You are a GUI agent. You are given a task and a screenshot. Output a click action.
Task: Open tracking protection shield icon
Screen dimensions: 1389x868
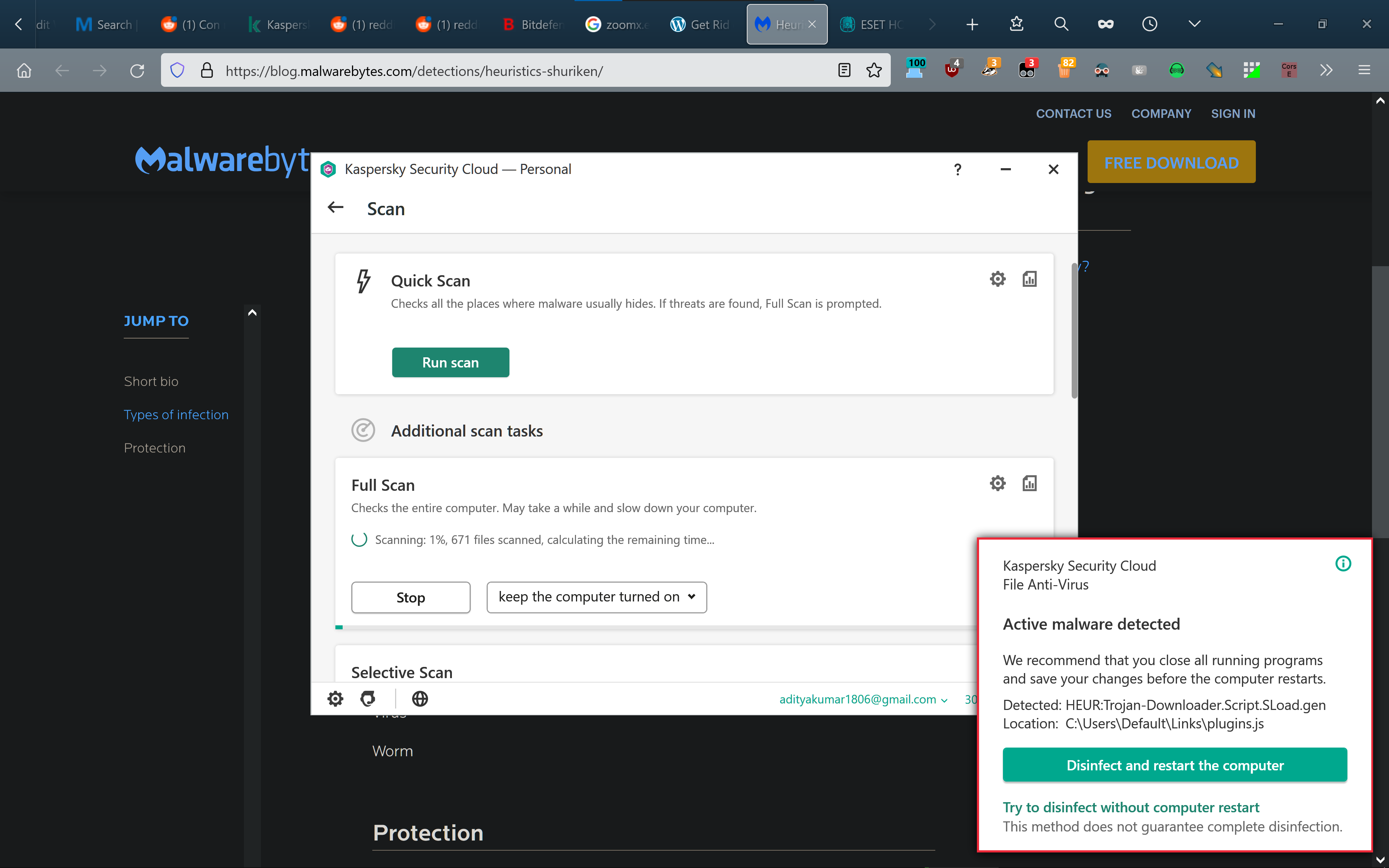[x=177, y=71]
